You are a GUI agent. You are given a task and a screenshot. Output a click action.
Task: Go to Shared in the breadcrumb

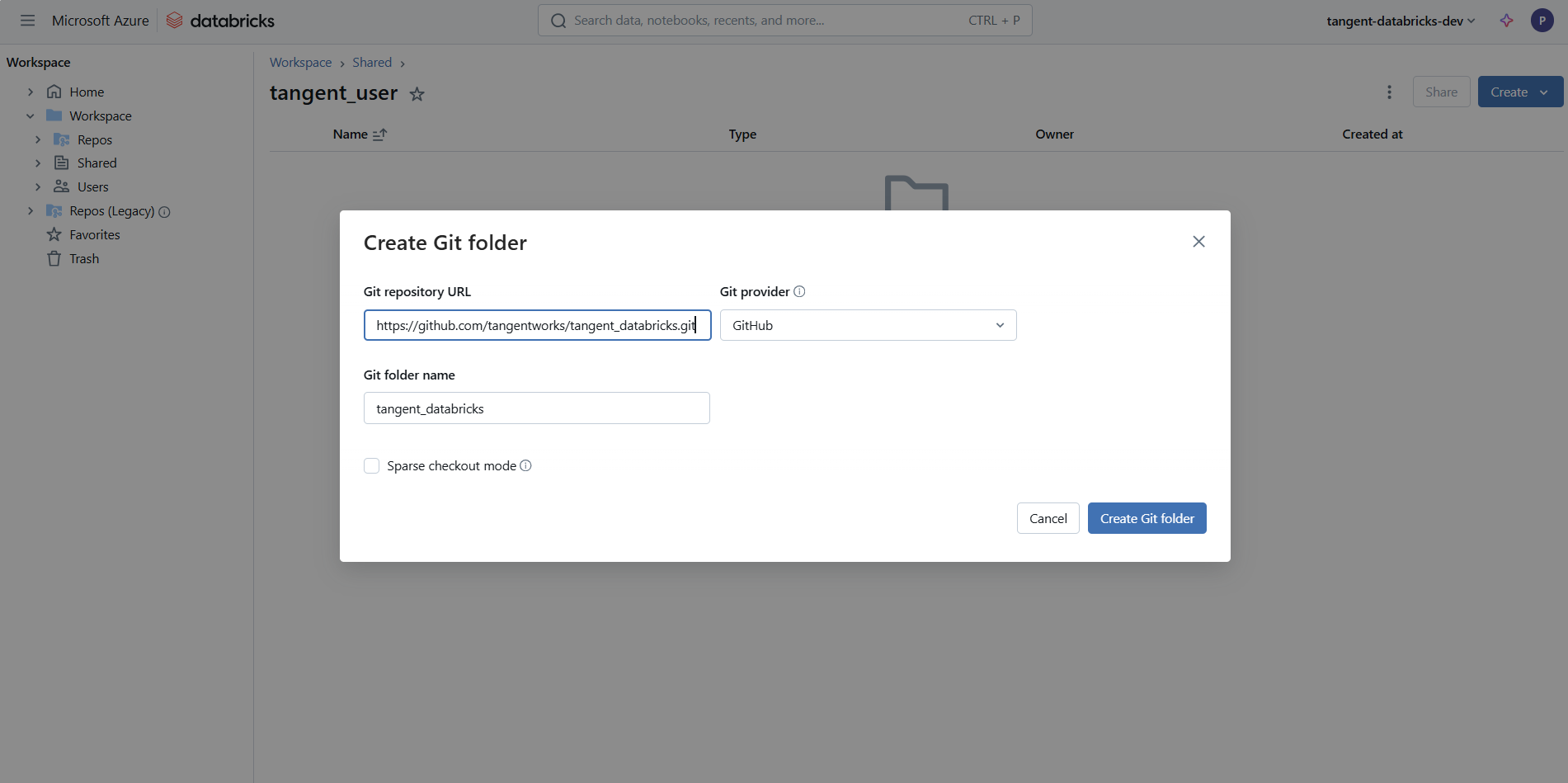(x=372, y=63)
